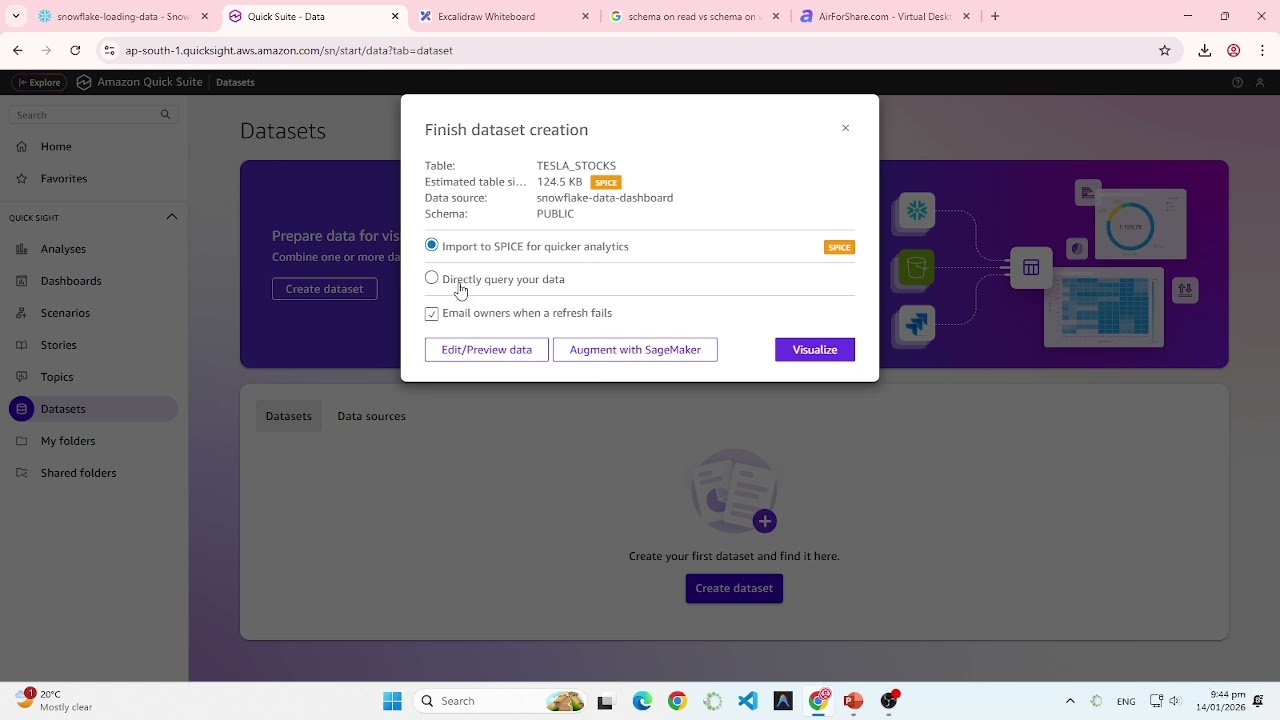Close the Finish dataset creation dialog
The image size is (1280, 720).
click(845, 128)
